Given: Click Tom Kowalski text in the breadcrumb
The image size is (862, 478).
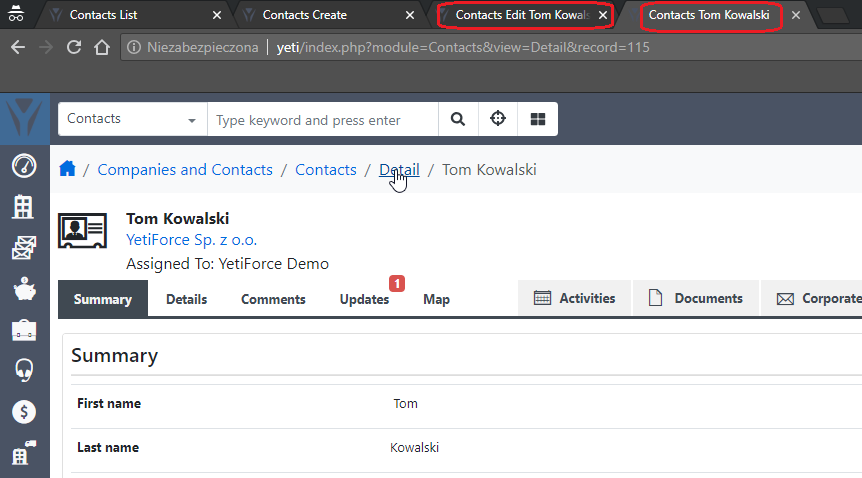Looking at the screenshot, I should (x=489, y=169).
